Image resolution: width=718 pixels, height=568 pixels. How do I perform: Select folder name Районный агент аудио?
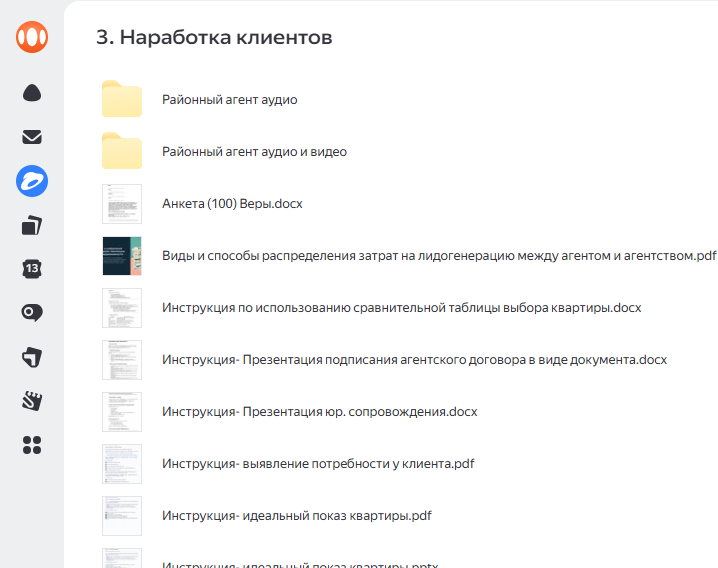click(229, 100)
